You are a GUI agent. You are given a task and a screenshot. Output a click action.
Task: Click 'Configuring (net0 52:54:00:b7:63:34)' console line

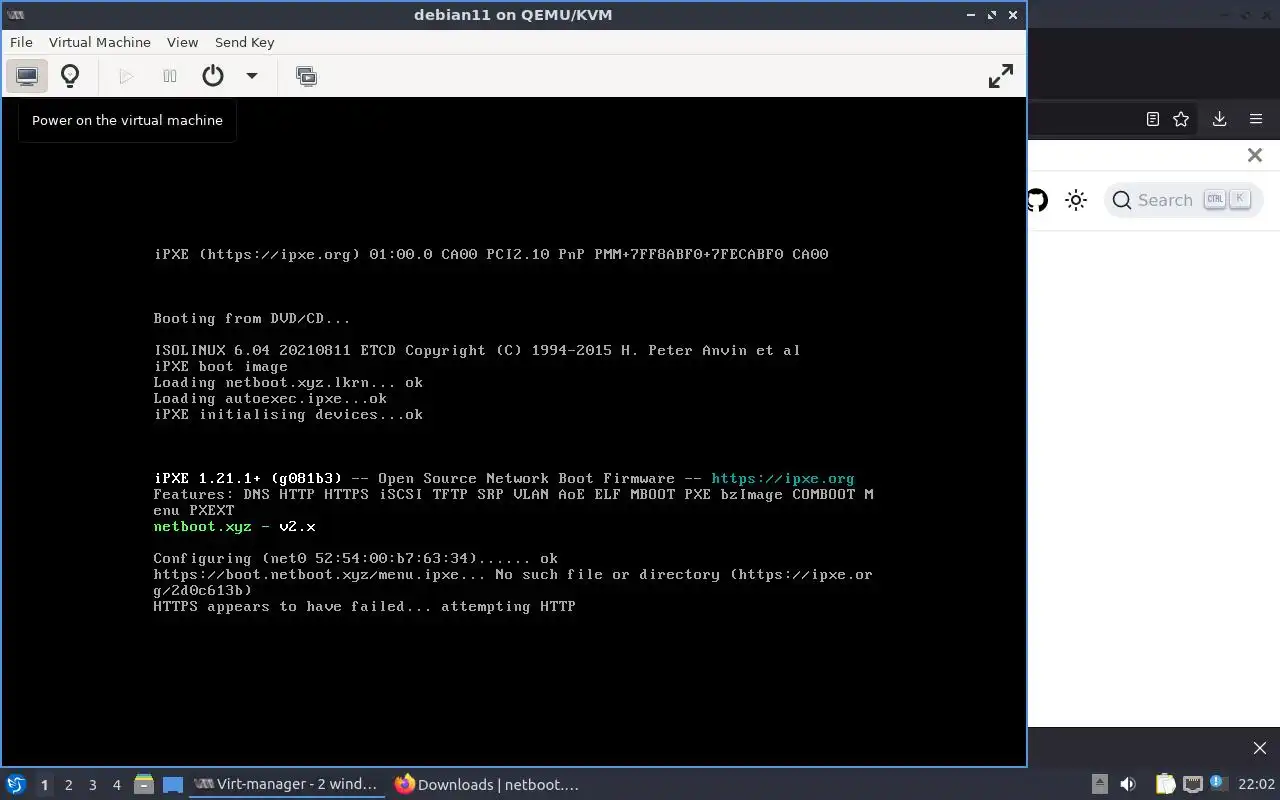(x=355, y=558)
